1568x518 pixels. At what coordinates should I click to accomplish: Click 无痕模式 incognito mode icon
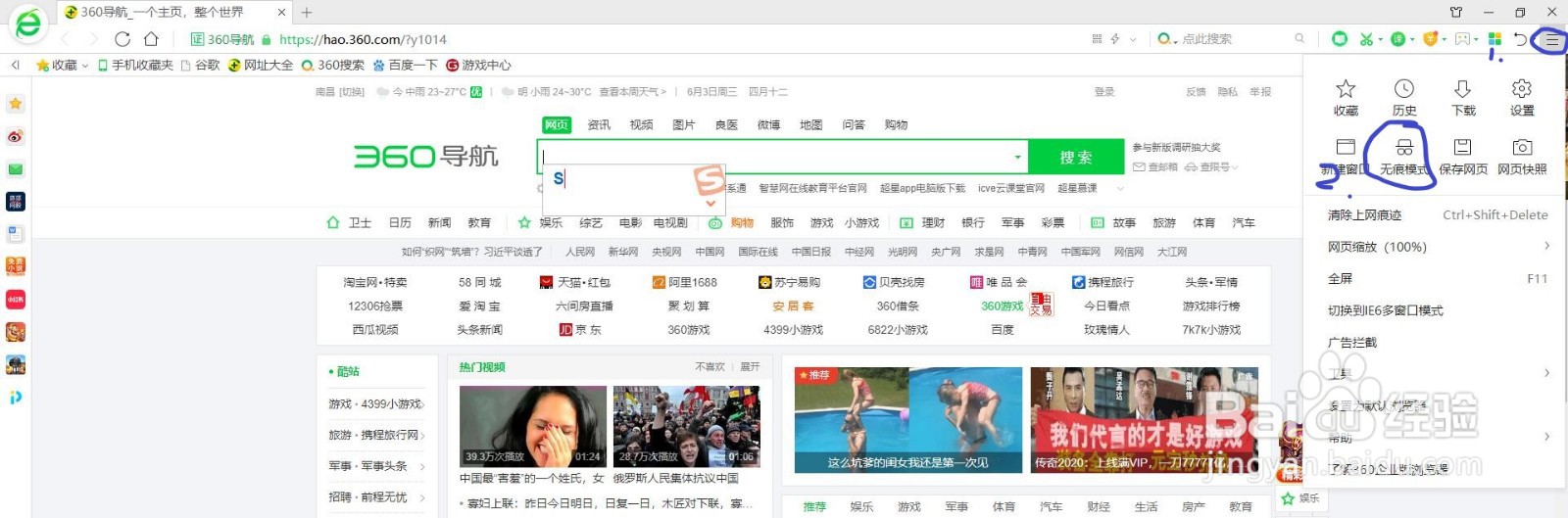(x=1404, y=148)
